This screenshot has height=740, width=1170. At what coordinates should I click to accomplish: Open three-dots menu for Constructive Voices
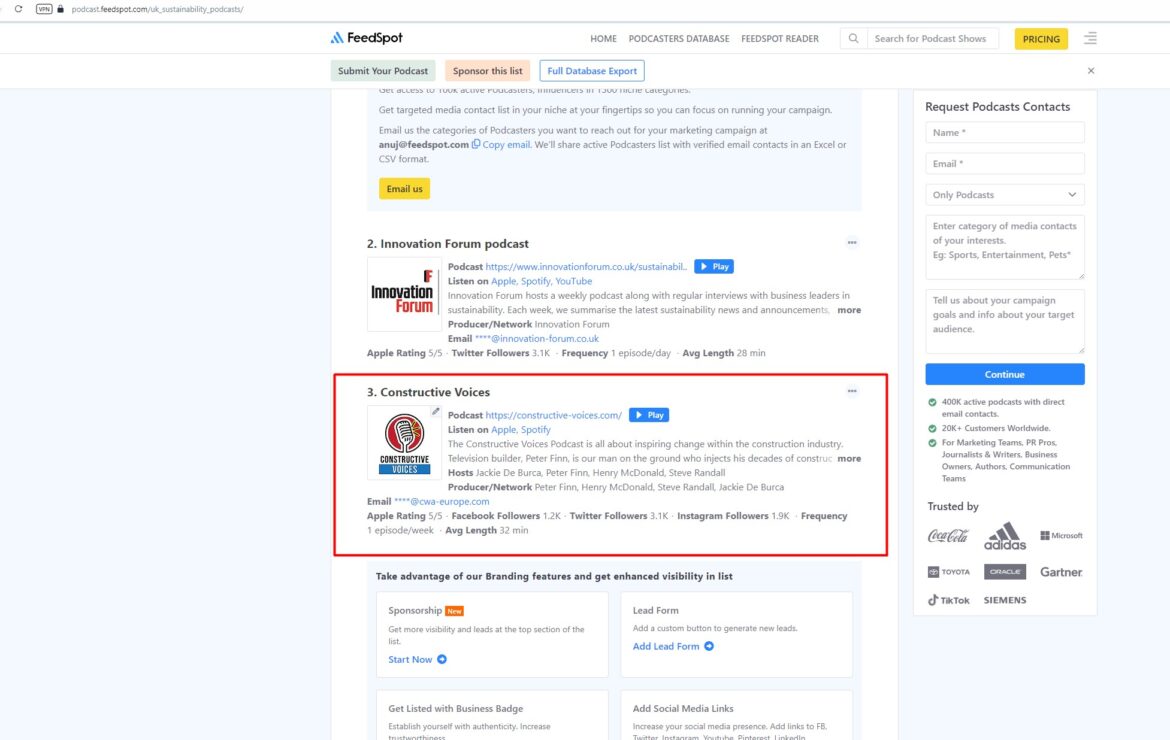click(x=851, y=391)
